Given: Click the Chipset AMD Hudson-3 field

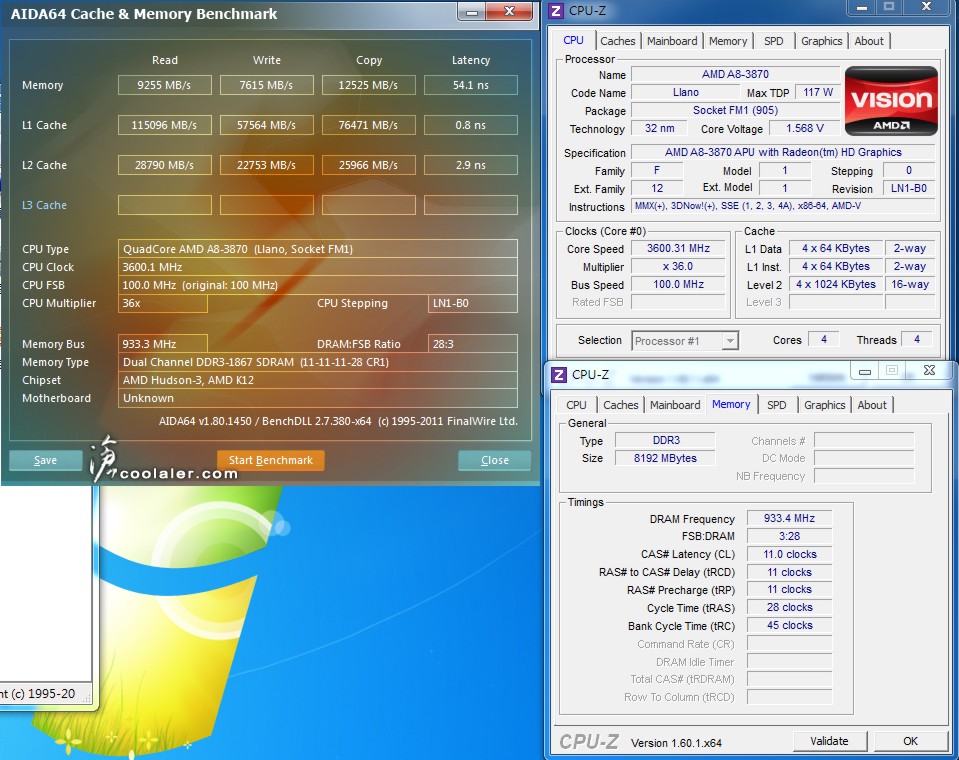Looking at the screenshot, I should tap(317, 380).
